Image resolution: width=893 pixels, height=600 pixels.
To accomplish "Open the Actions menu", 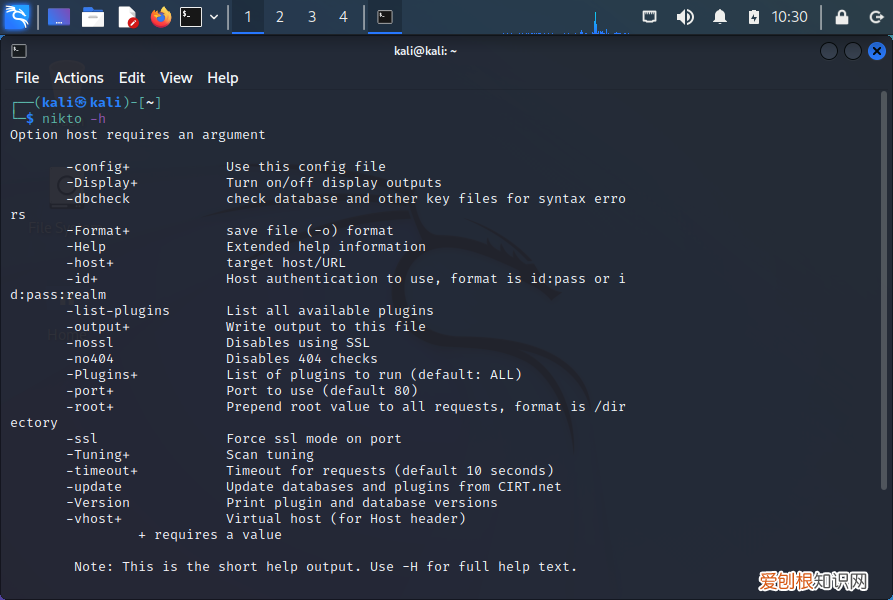I will click(x=79, y=78).
